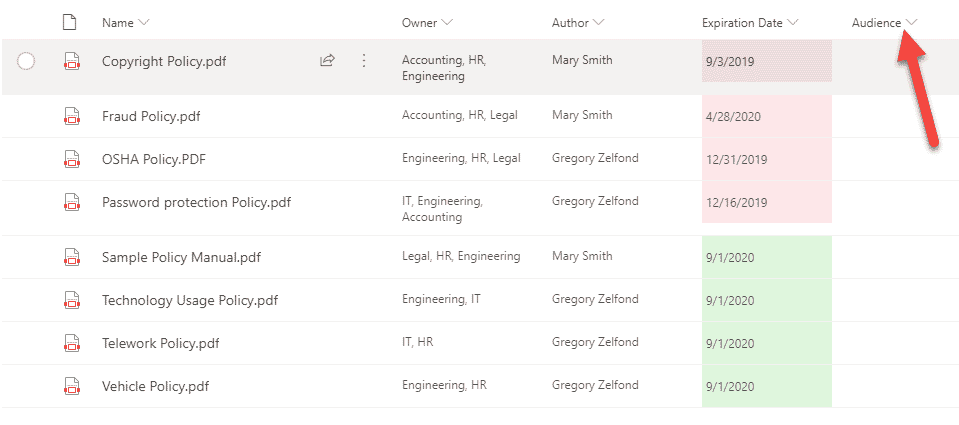Open the Audience column dropdown
959x425 pixels.
point(911,22)
